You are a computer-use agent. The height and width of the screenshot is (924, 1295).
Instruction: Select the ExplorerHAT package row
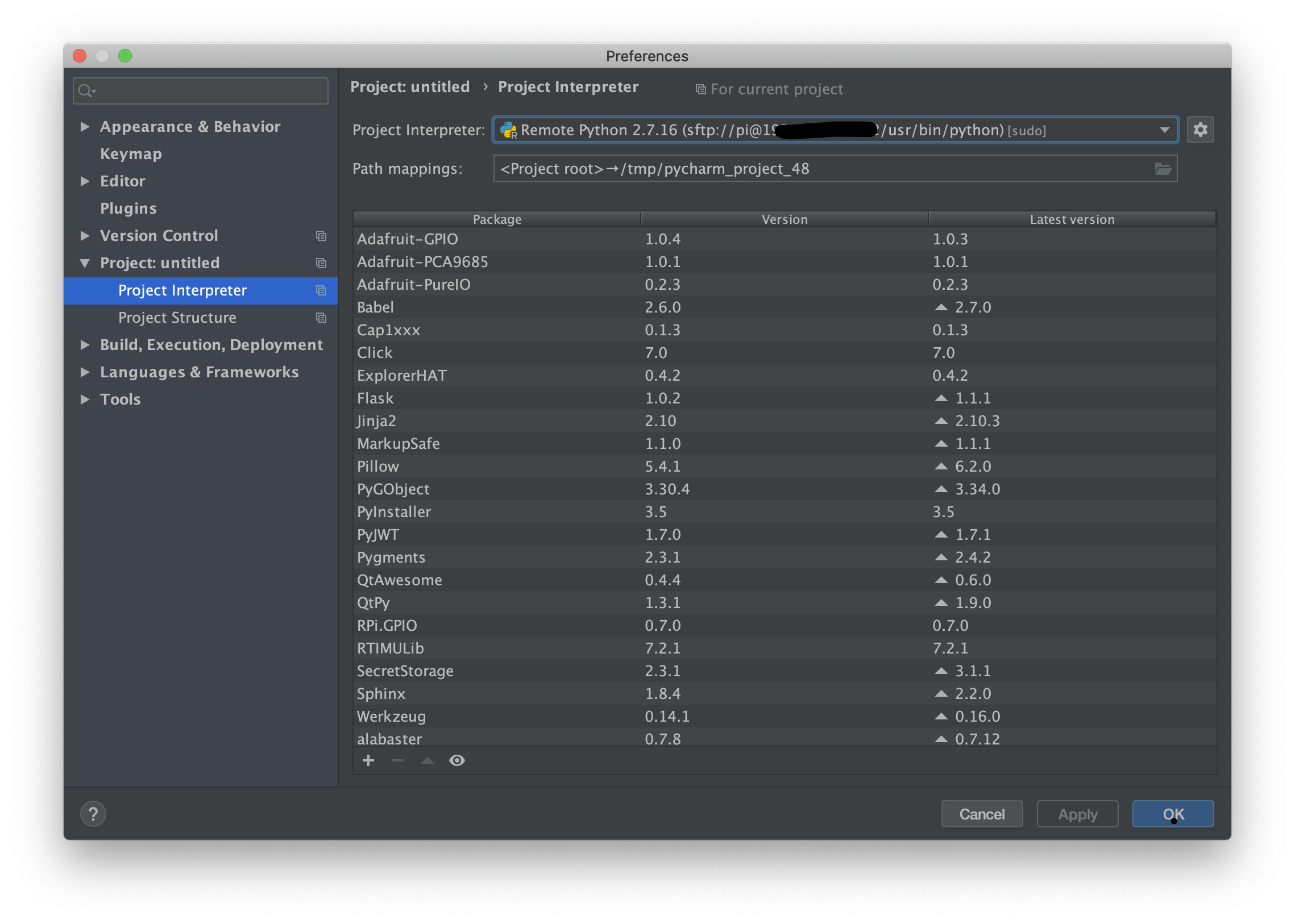[785, 376]
